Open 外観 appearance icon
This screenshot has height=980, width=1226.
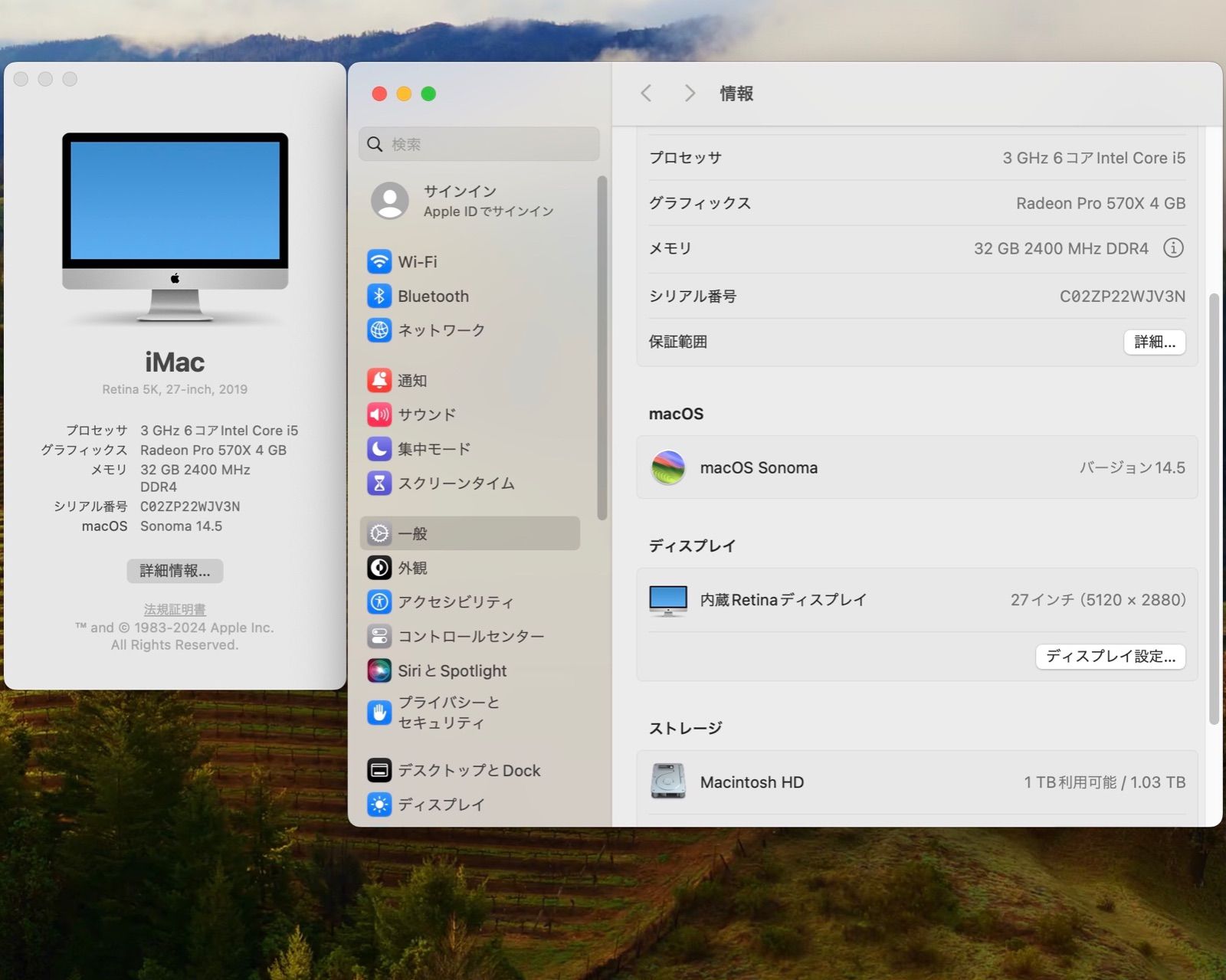(x=379, y=568)
